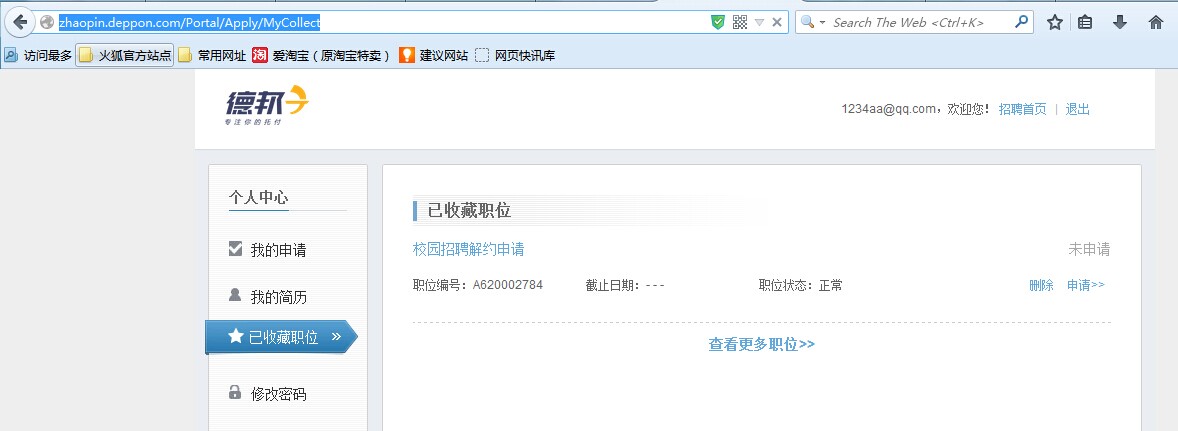
Task: Open the 火狐官方站点 bookmark folder
Action: tap(125, 55)
